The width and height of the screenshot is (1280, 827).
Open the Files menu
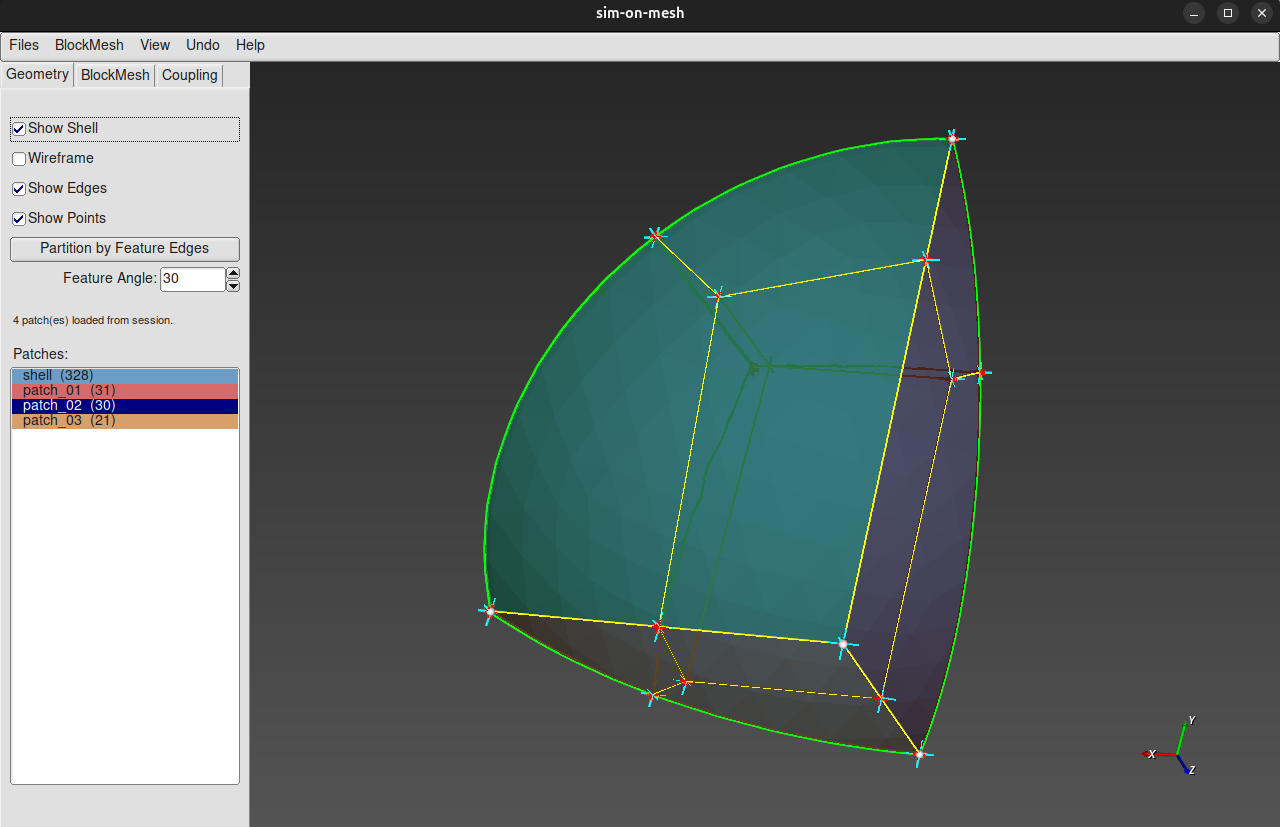point(23,45)
